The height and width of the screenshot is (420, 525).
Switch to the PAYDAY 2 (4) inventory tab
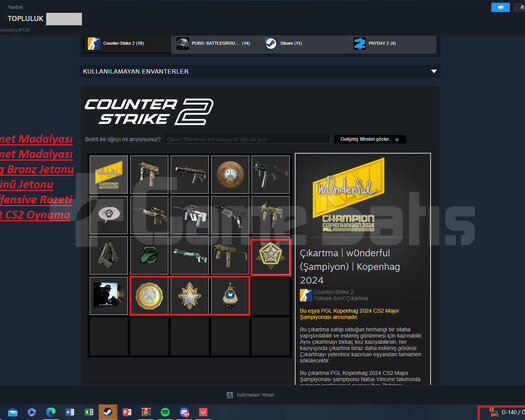click(393, 44)
